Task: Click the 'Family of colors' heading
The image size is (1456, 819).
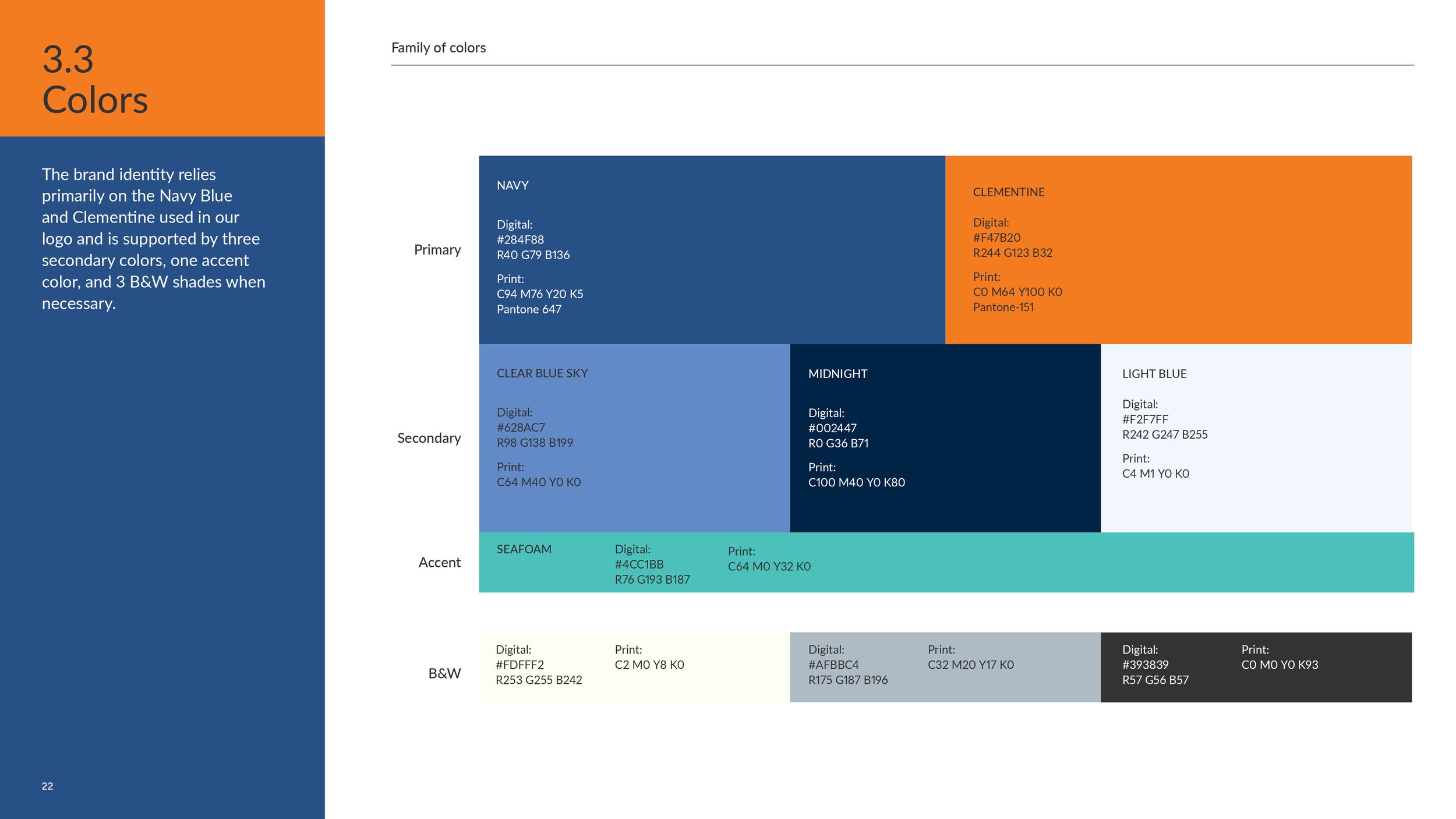Action: [439, 48]
